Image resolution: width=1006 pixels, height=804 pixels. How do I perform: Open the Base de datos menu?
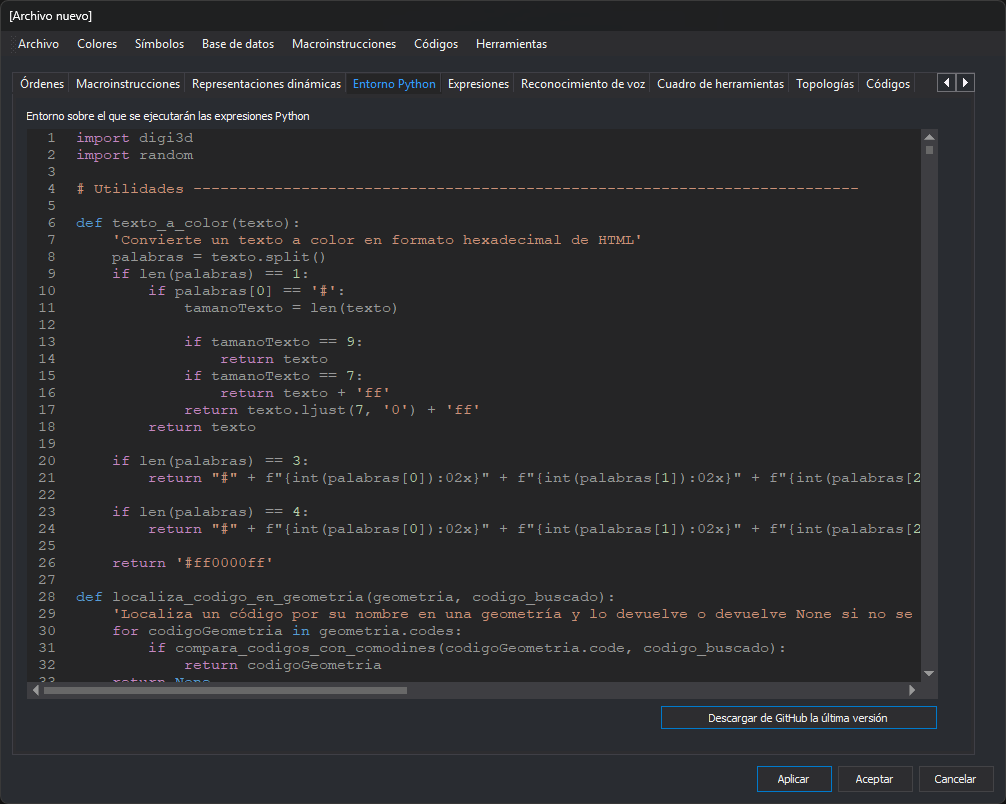[238, 44]
